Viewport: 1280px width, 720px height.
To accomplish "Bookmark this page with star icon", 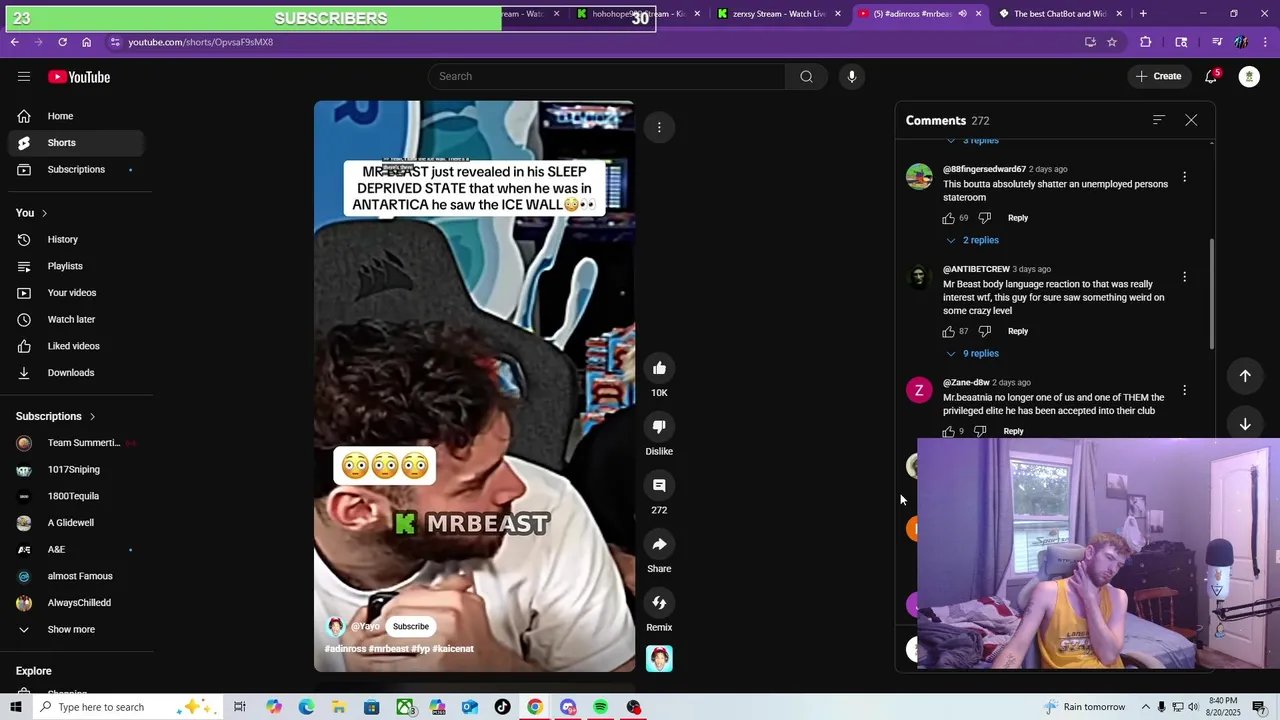I will 1112,42.
